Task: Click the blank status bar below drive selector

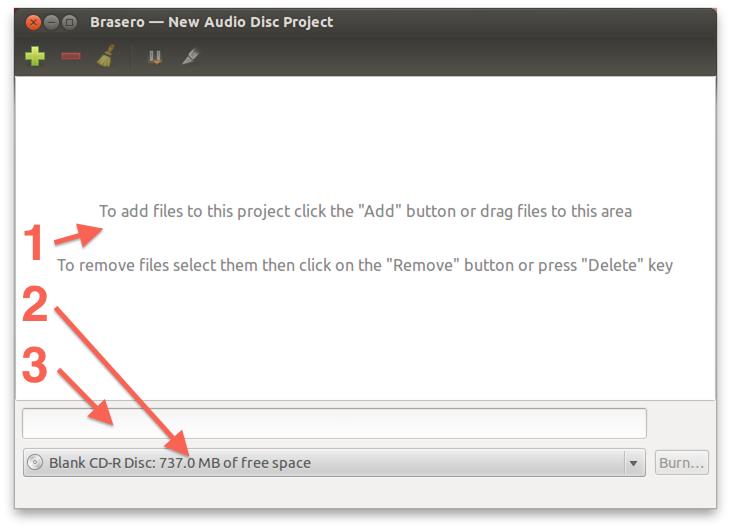Action: pos(366,493)
